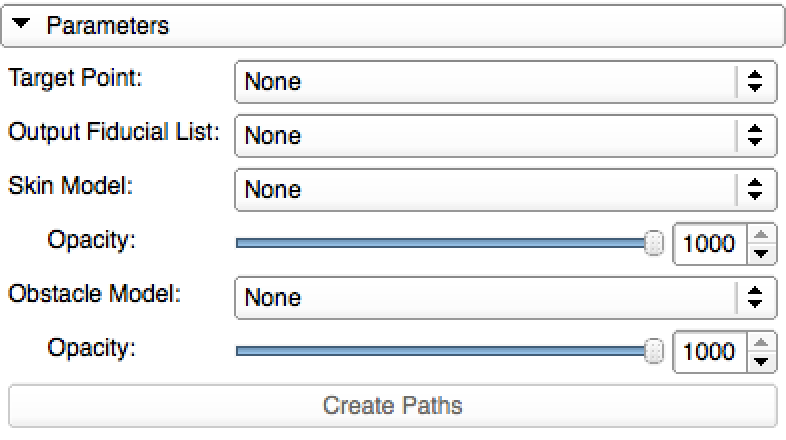
Task: Click the Create Paths button
Action: click(392, 406)
